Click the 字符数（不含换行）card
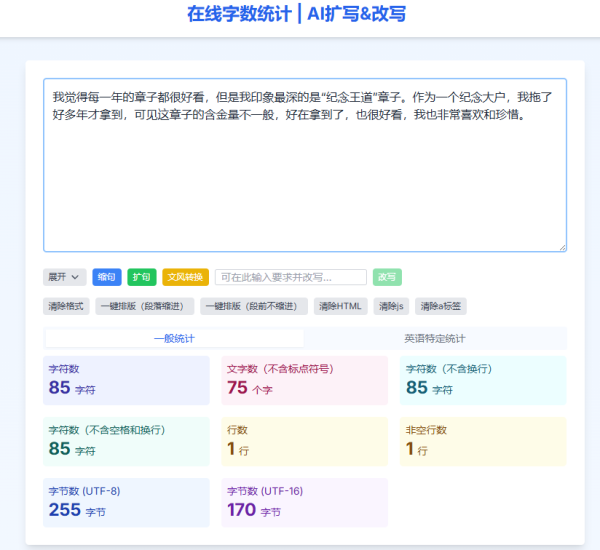The image size is (600, 550). tap(483, 380)
